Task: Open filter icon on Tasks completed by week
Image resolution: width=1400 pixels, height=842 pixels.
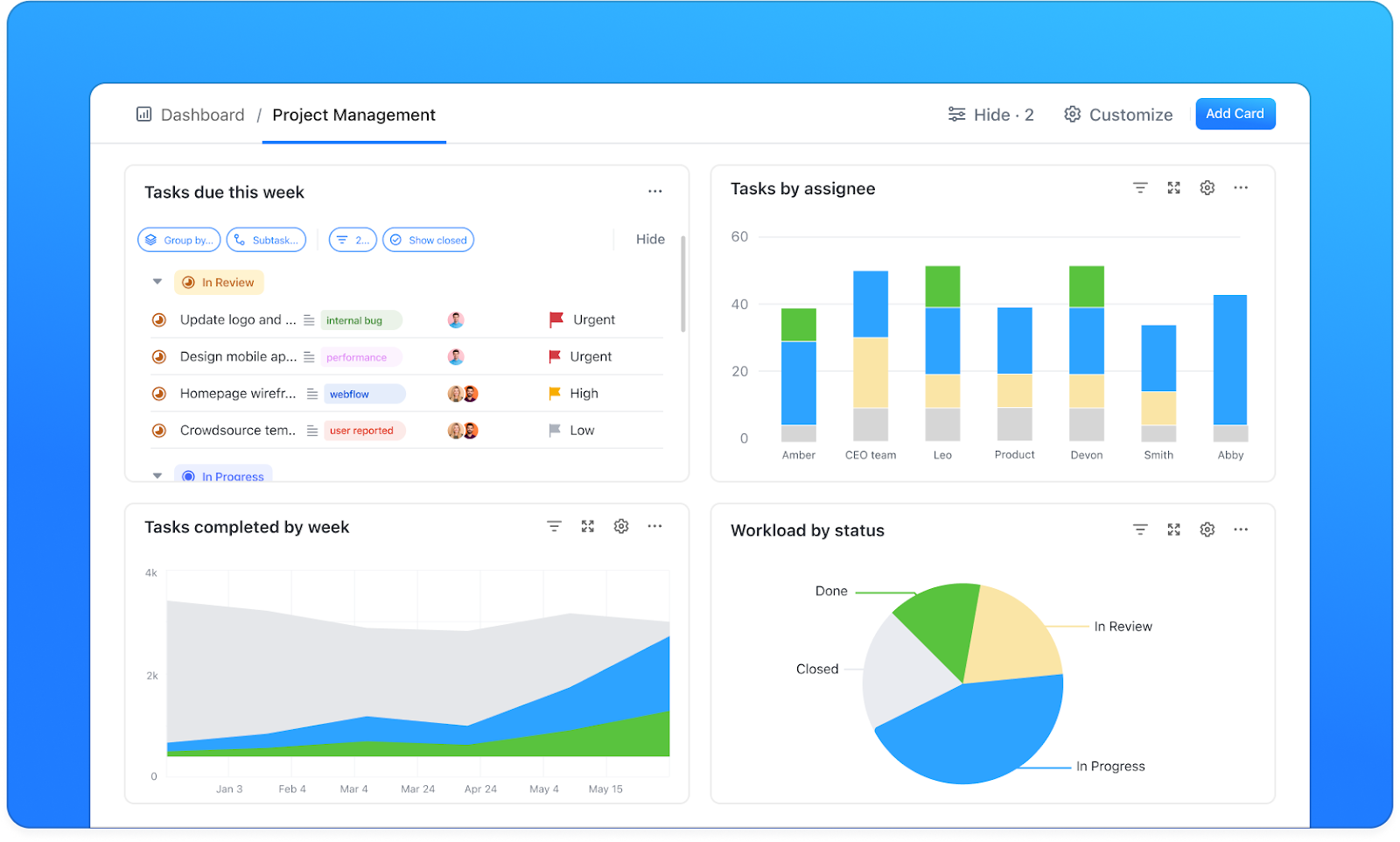Action: [555, 526]
